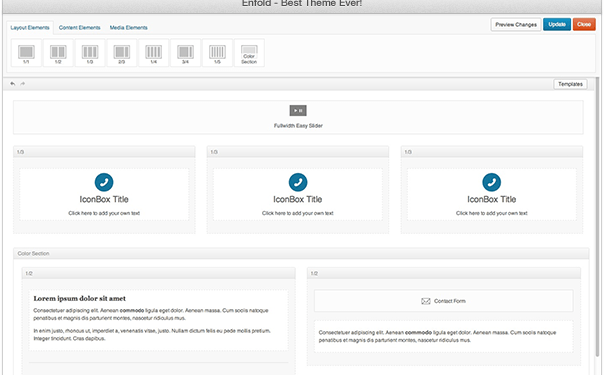Click the Lorem ipsum text block
The width and height of the screenshot is (604, 375).
(158, 320)
